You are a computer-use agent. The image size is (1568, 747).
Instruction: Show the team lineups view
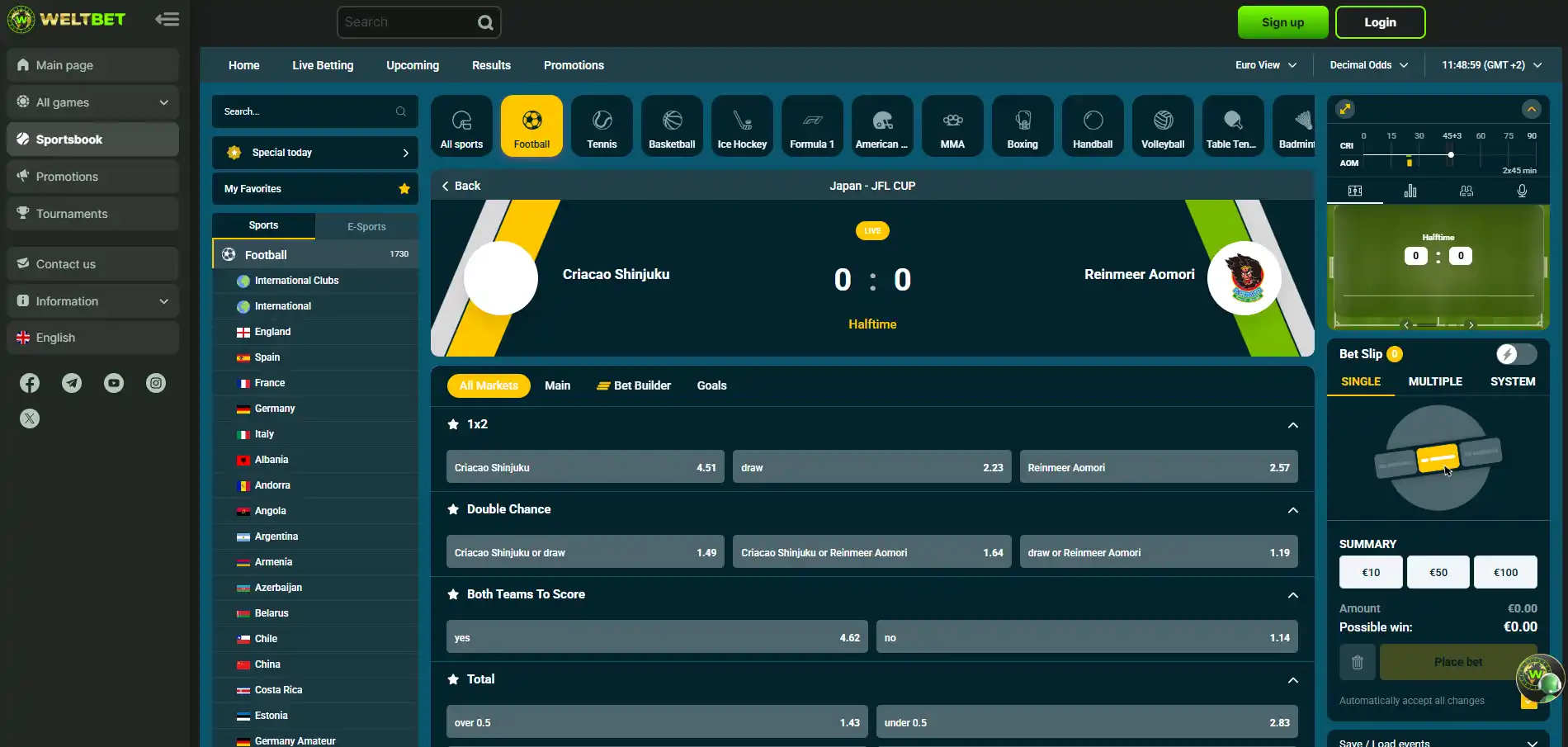[1466, 191]
